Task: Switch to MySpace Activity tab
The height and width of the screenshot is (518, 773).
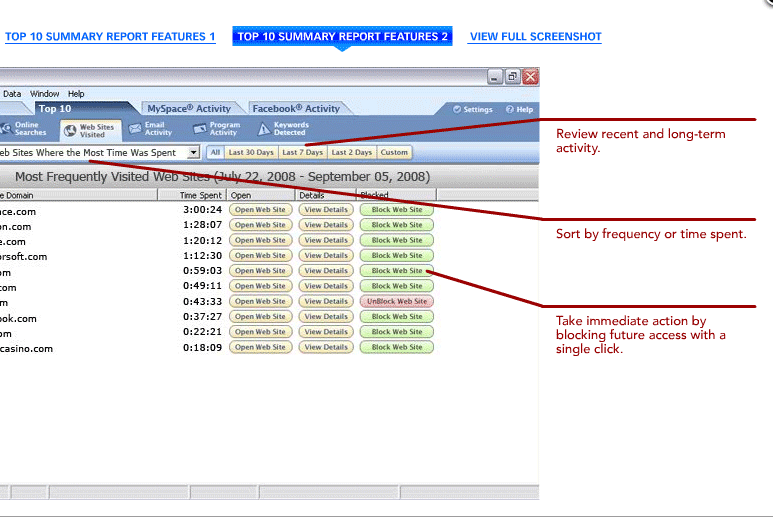Action: click(189, 108)
